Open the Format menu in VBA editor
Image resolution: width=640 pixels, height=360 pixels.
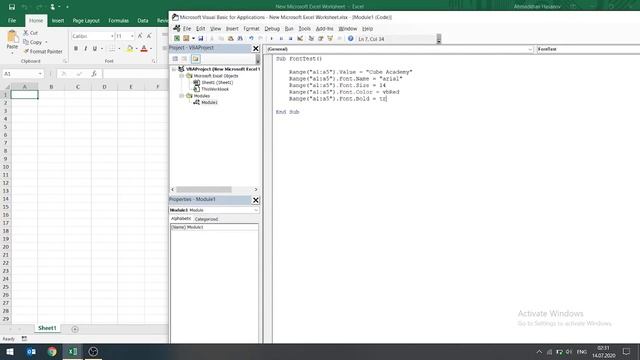pos(251,29)
